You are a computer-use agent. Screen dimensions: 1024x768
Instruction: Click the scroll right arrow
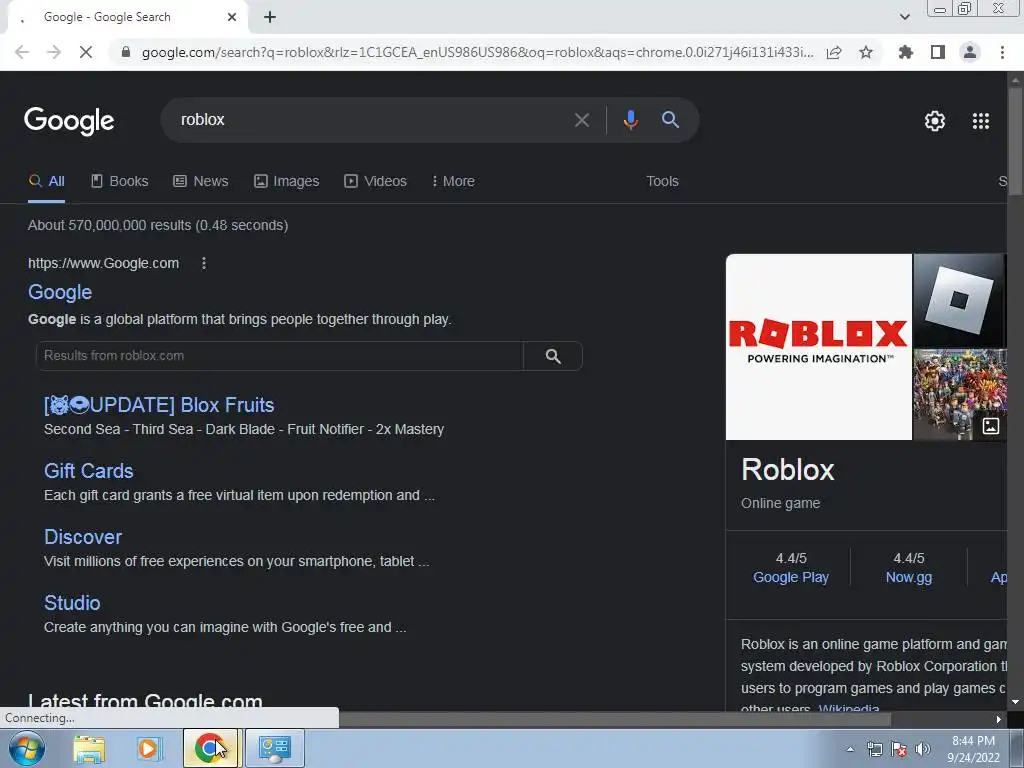pos(999,719)
